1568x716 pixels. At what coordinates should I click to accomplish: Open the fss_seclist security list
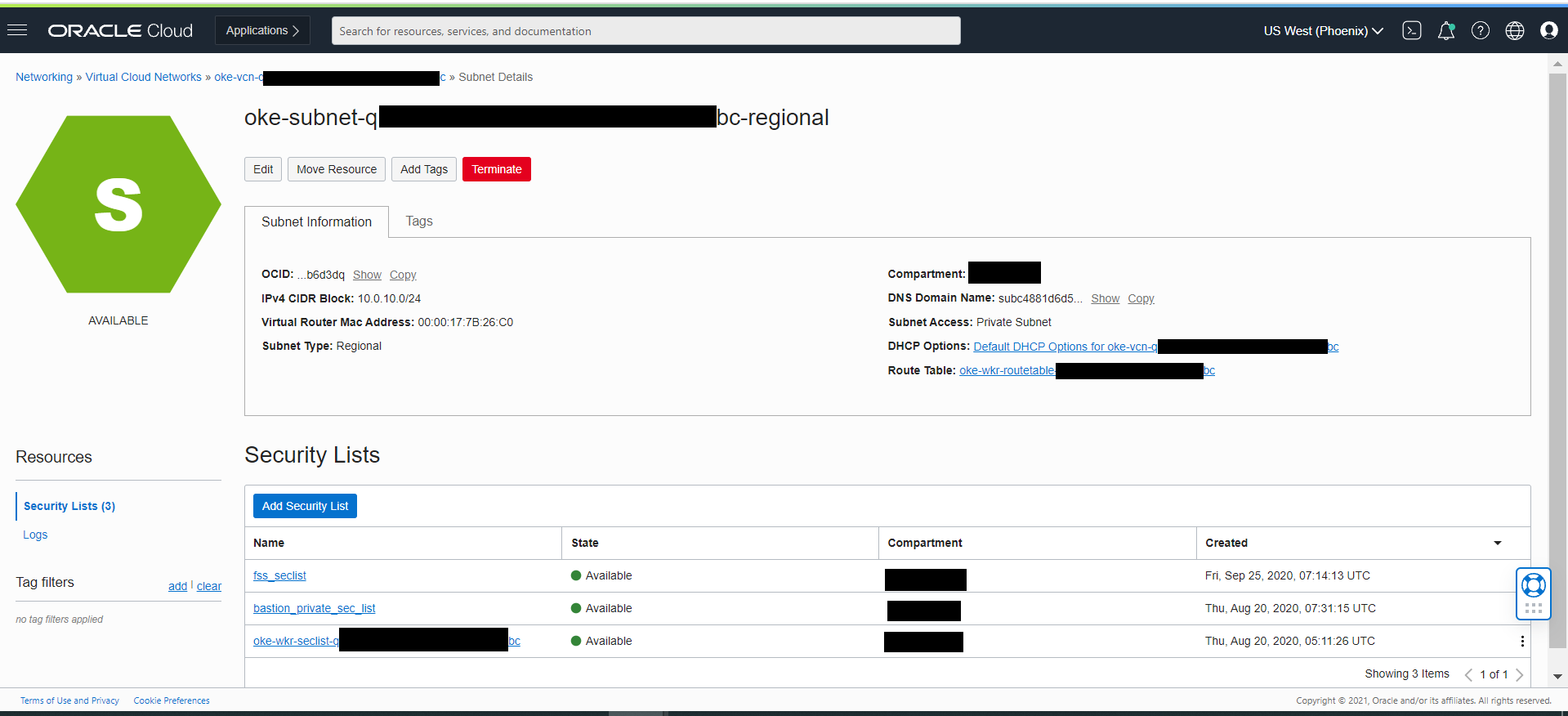(x=279, y=575)
